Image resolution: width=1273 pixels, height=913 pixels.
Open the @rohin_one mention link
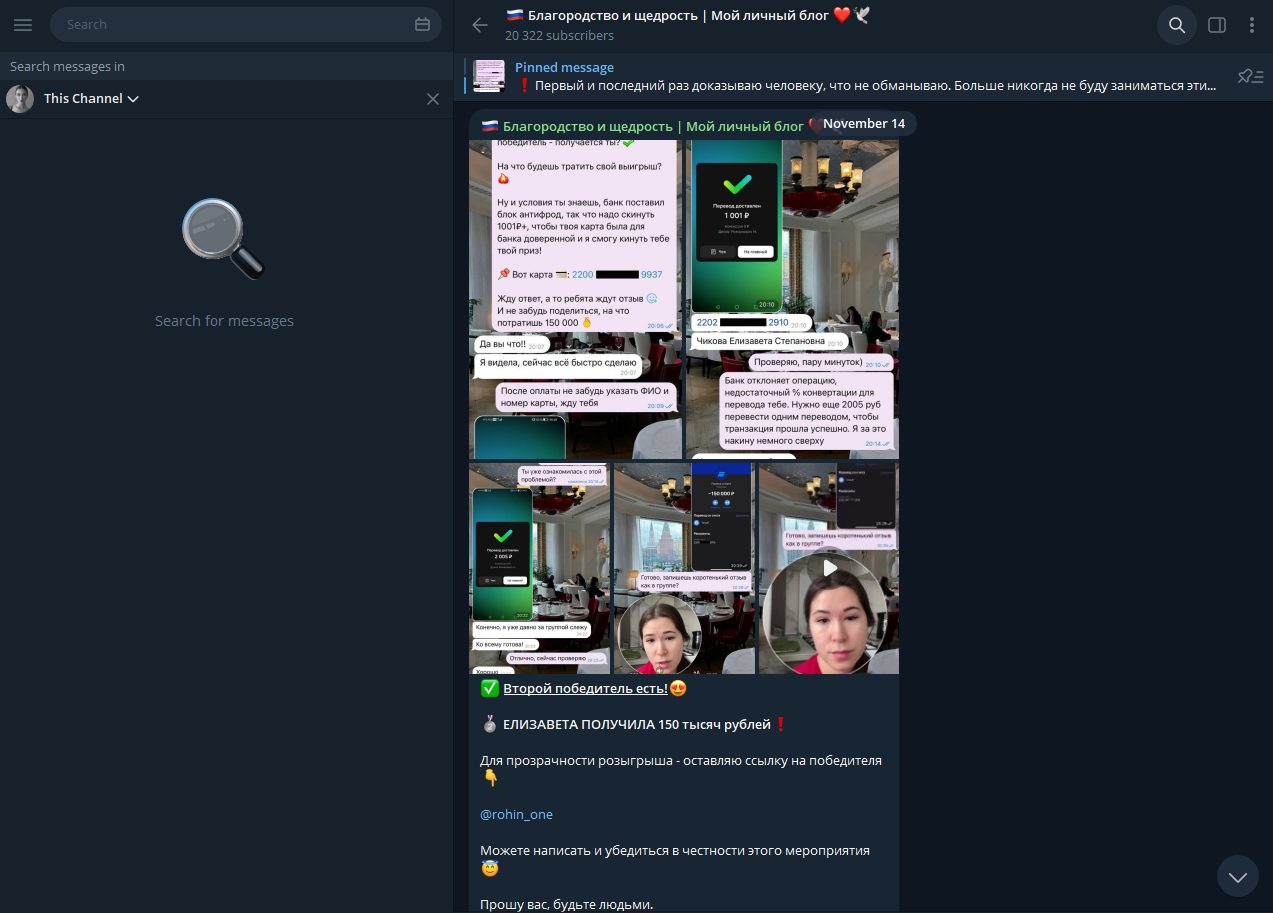pos(516,814)
